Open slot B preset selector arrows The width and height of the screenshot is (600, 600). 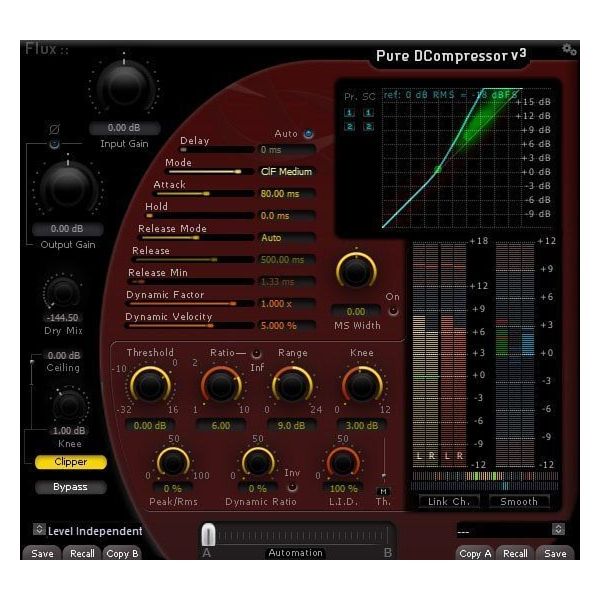point(558,529)
